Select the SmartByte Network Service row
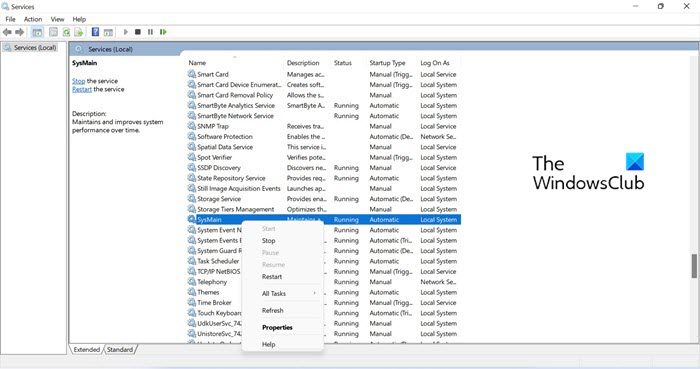700x369 pixels. [324, 116]
